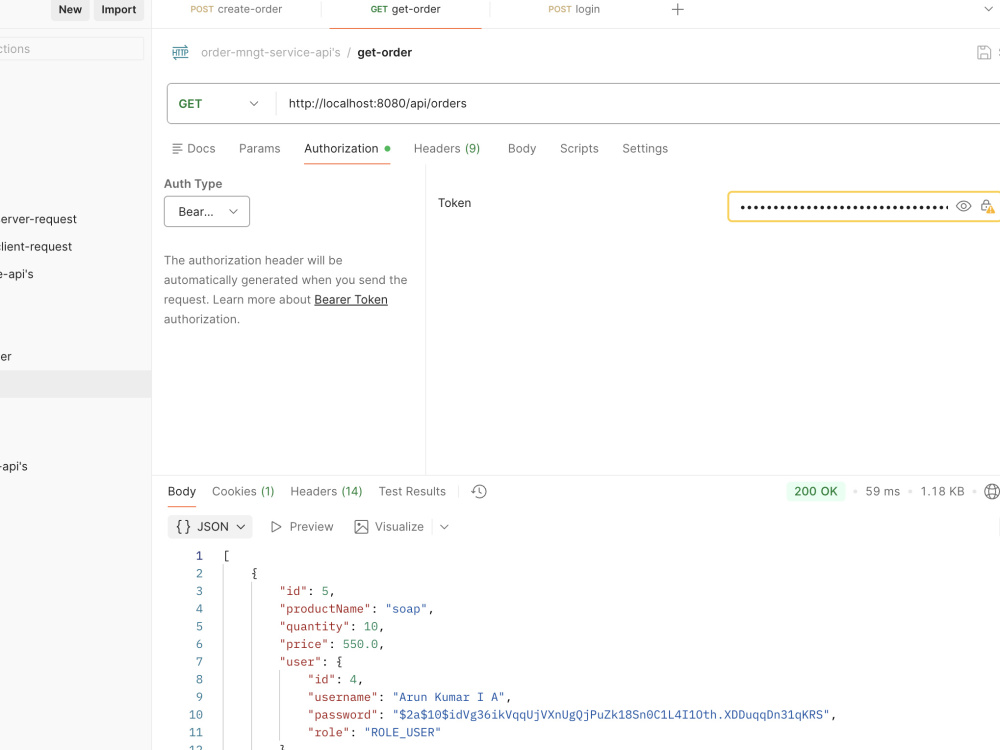This screenshot has width=1000, height=750.
Task: Open the request Headers (9) tab
Action: point(446,149)
